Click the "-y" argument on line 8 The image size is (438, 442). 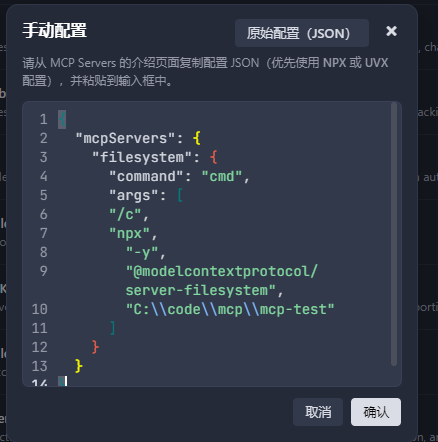[x=142, y=252]
